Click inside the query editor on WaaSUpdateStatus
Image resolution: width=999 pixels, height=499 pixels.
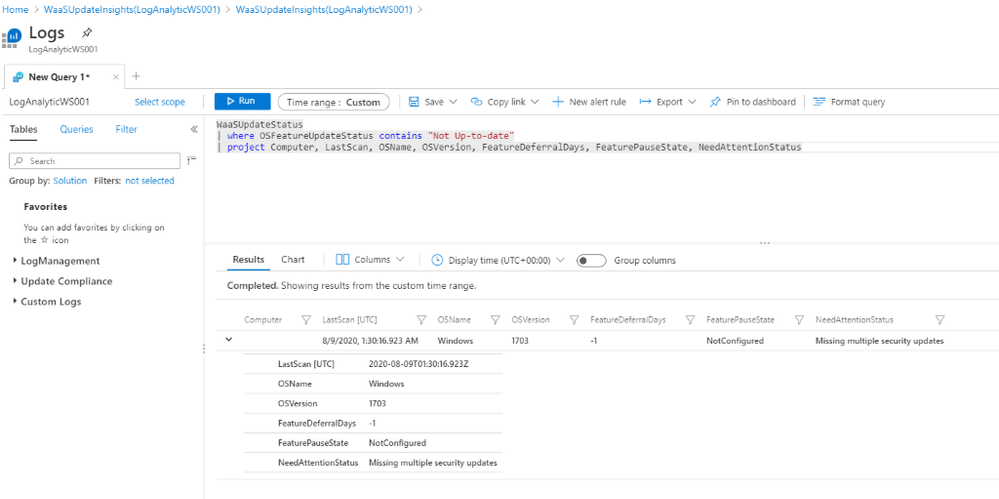point(260,124)
